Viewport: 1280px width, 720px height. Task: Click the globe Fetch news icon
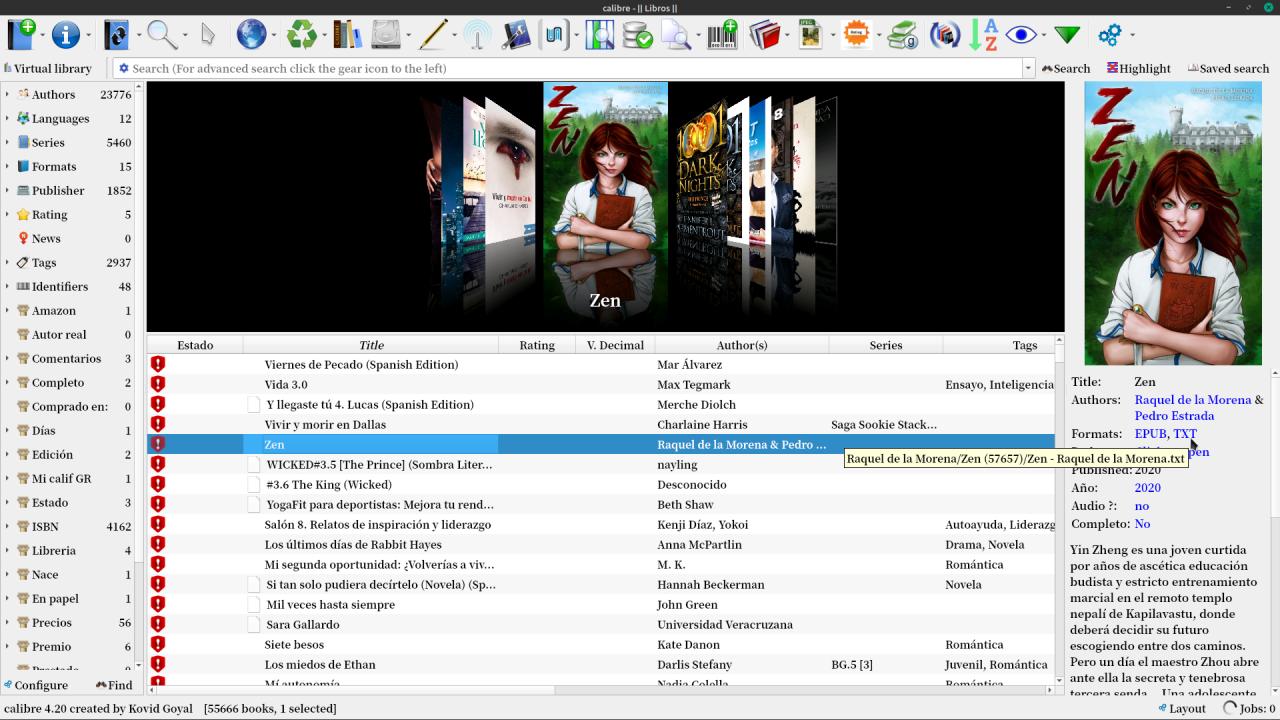tap(251, 35)
